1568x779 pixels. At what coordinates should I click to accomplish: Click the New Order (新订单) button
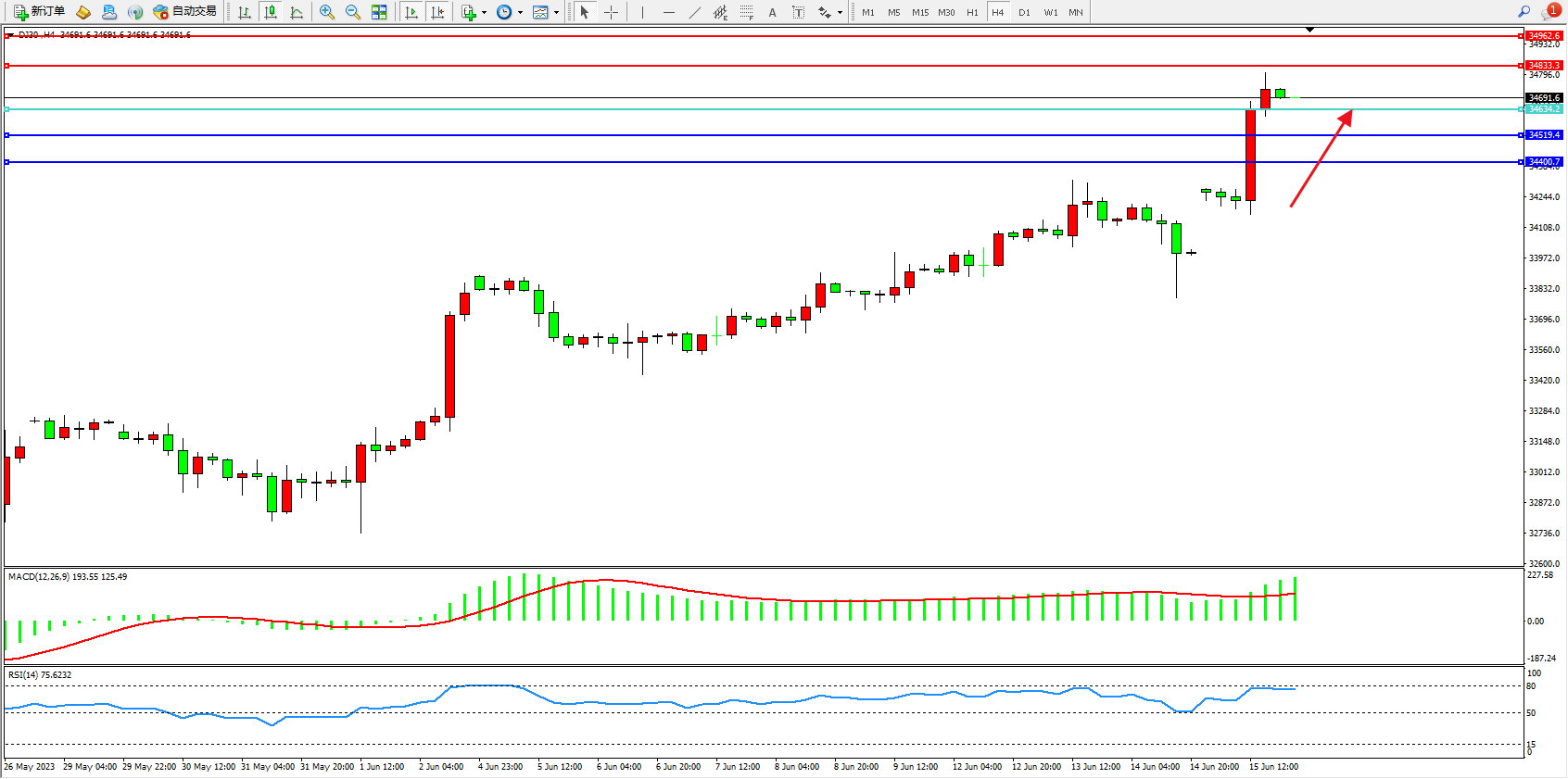(39, 12)
